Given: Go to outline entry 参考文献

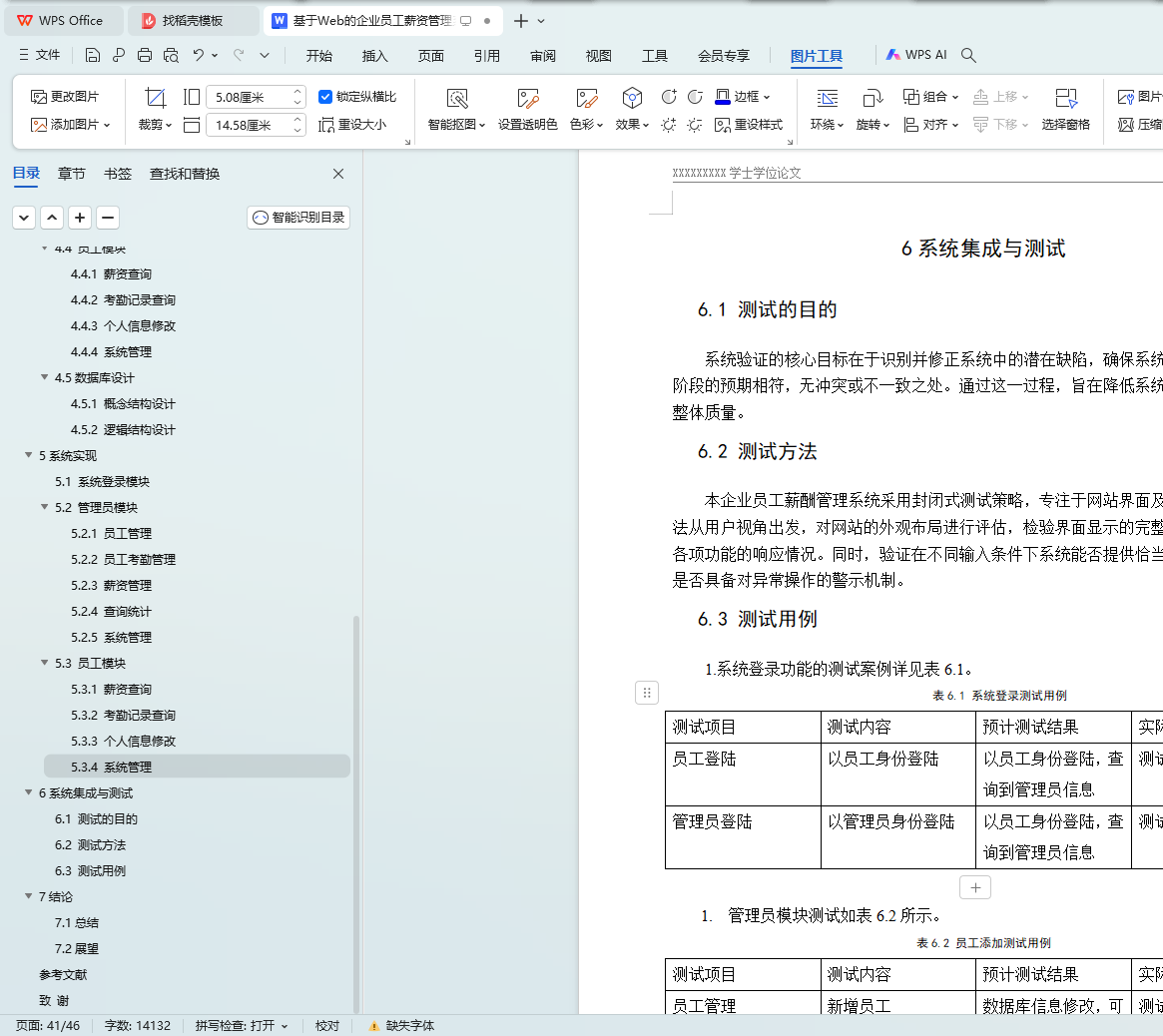Looking at the screenshot, I should coord(63,974).
